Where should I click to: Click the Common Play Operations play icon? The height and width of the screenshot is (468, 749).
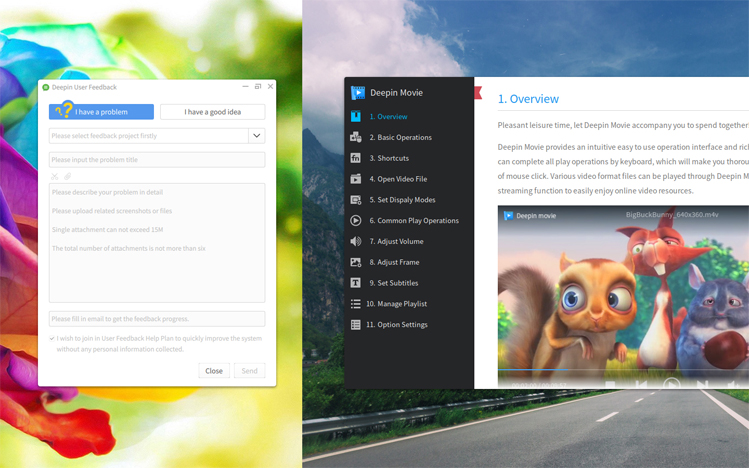click(355, 220)
